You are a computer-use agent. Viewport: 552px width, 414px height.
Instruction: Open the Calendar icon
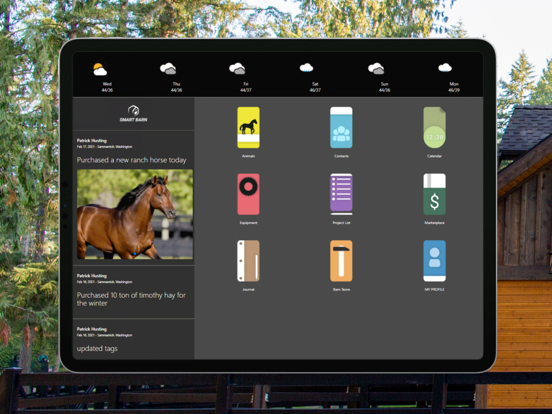434,127
